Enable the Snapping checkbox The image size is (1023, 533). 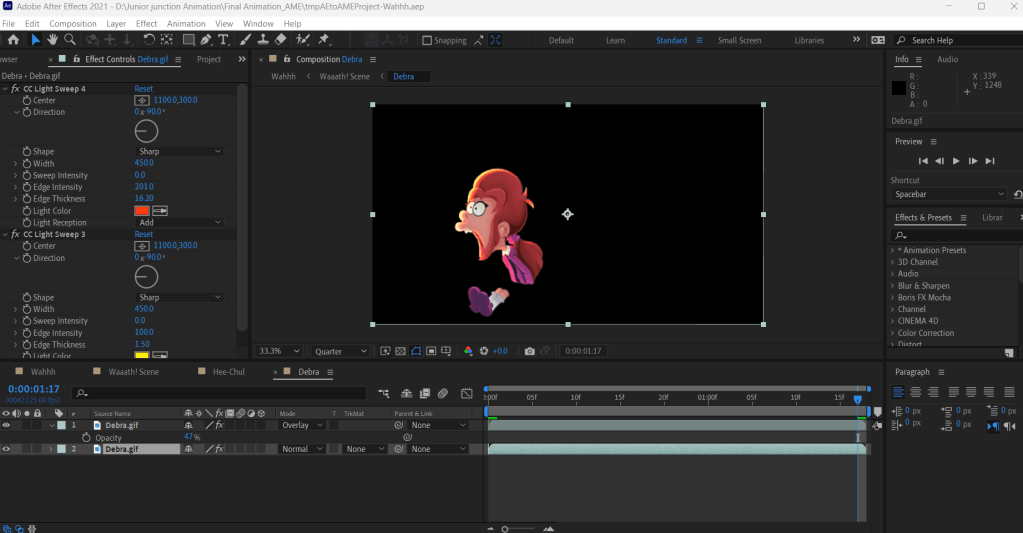pos(427,41)
